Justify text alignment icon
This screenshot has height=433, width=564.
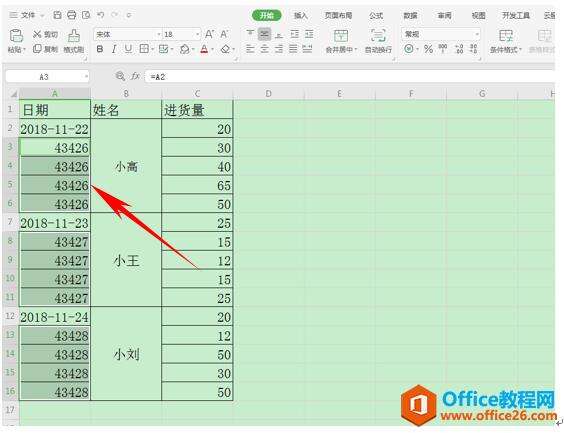(294, 49)
